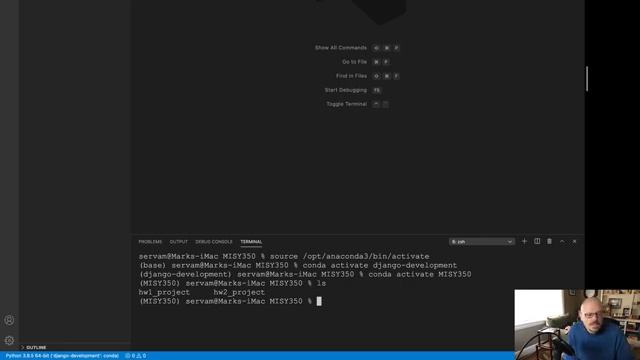
Task: Switch to the DEBUG CONSOLE tab
Action: [x=213, y=242]
